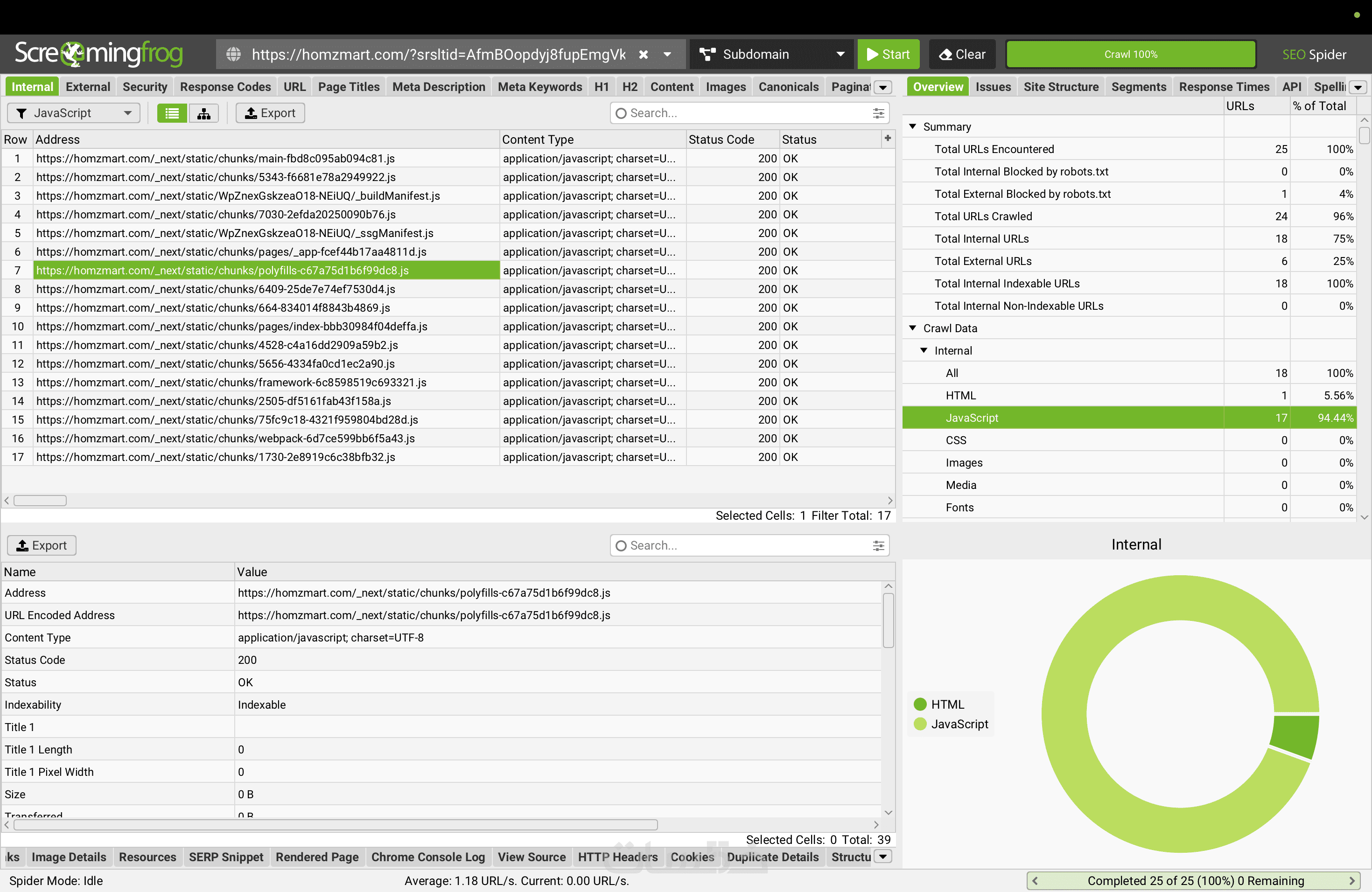This screenshot has height=892, width=1372.
Task: Open URL history dropdown arrow
Action: (667, 54)
